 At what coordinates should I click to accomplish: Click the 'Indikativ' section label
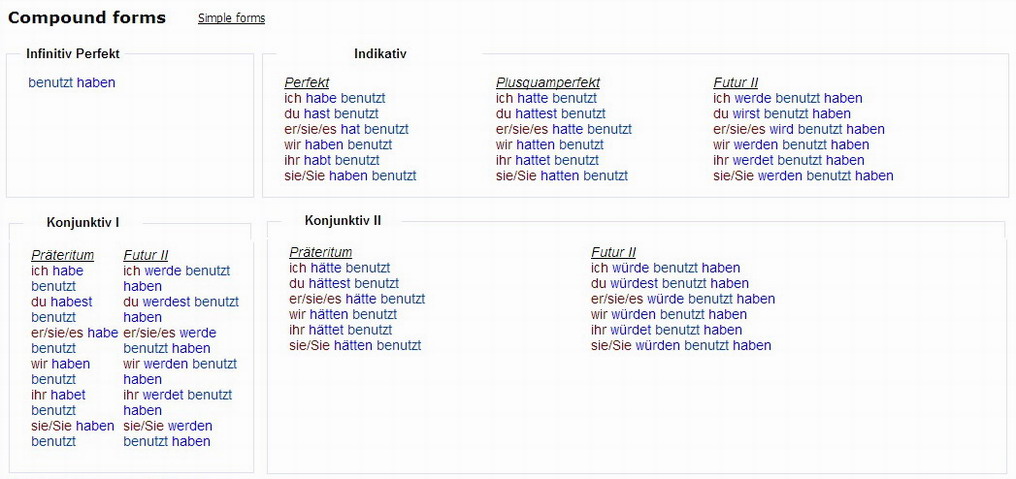click(x=380, y=53)
